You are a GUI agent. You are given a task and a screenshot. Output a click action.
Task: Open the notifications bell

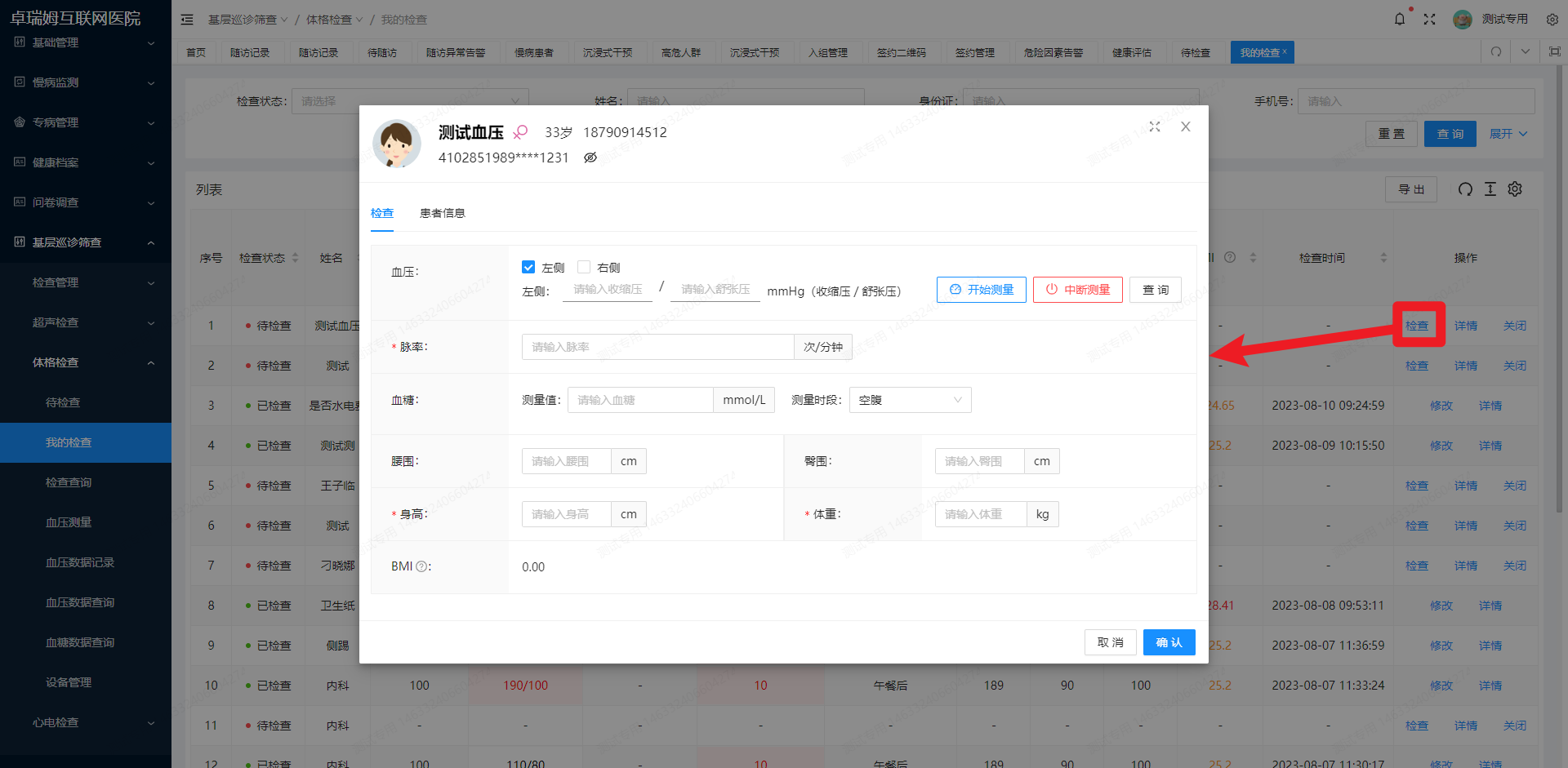[x=1400, y=19]
